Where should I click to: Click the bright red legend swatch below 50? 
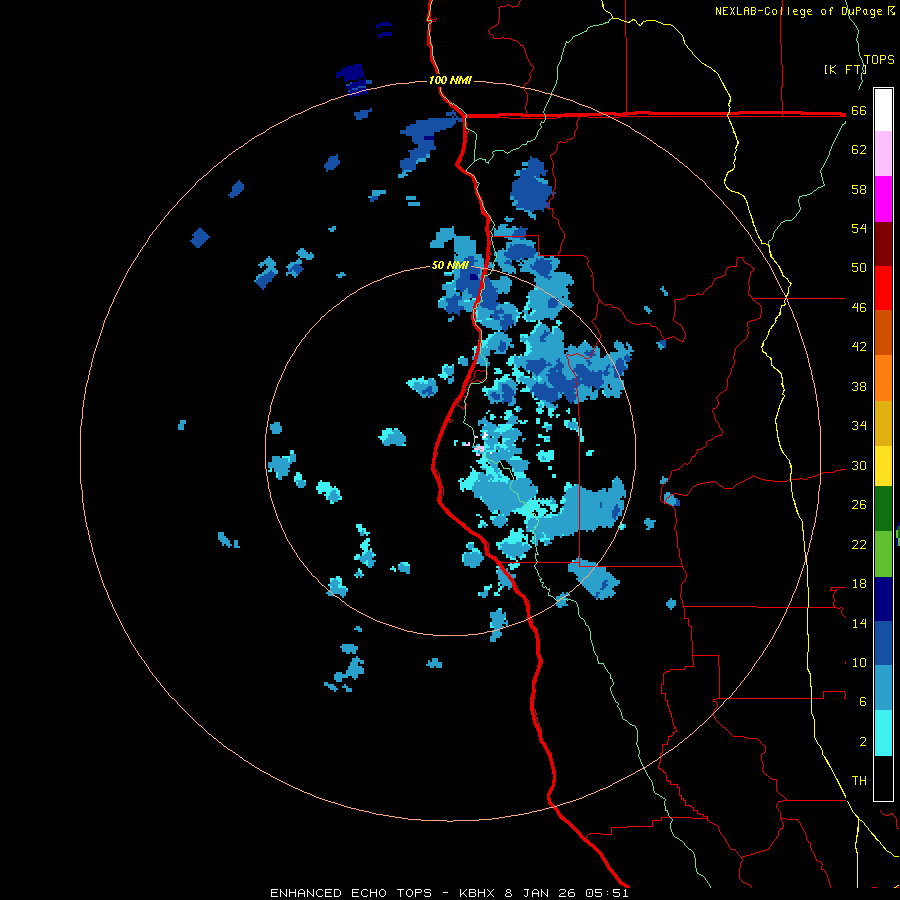pos(883,288)
